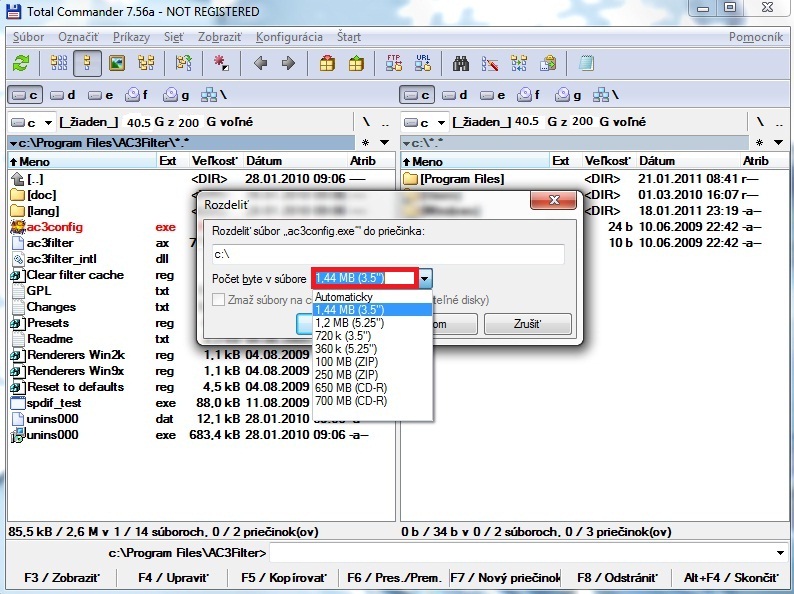The image size is (794, 594).
Task: Go forward with the right arrow icon
Action: point(289,63)
